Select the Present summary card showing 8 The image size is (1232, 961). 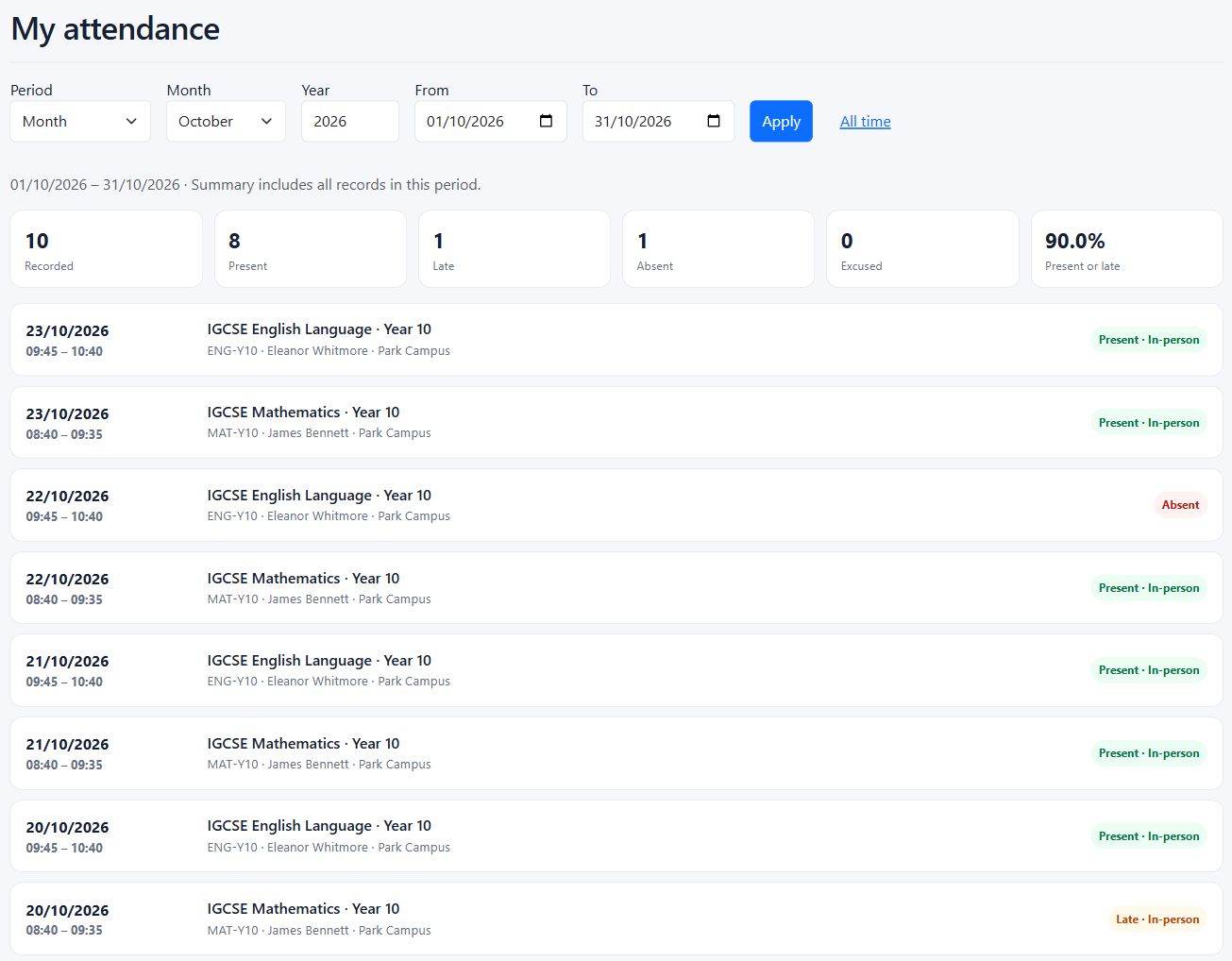pyautogui.click(x=311, y=249)
